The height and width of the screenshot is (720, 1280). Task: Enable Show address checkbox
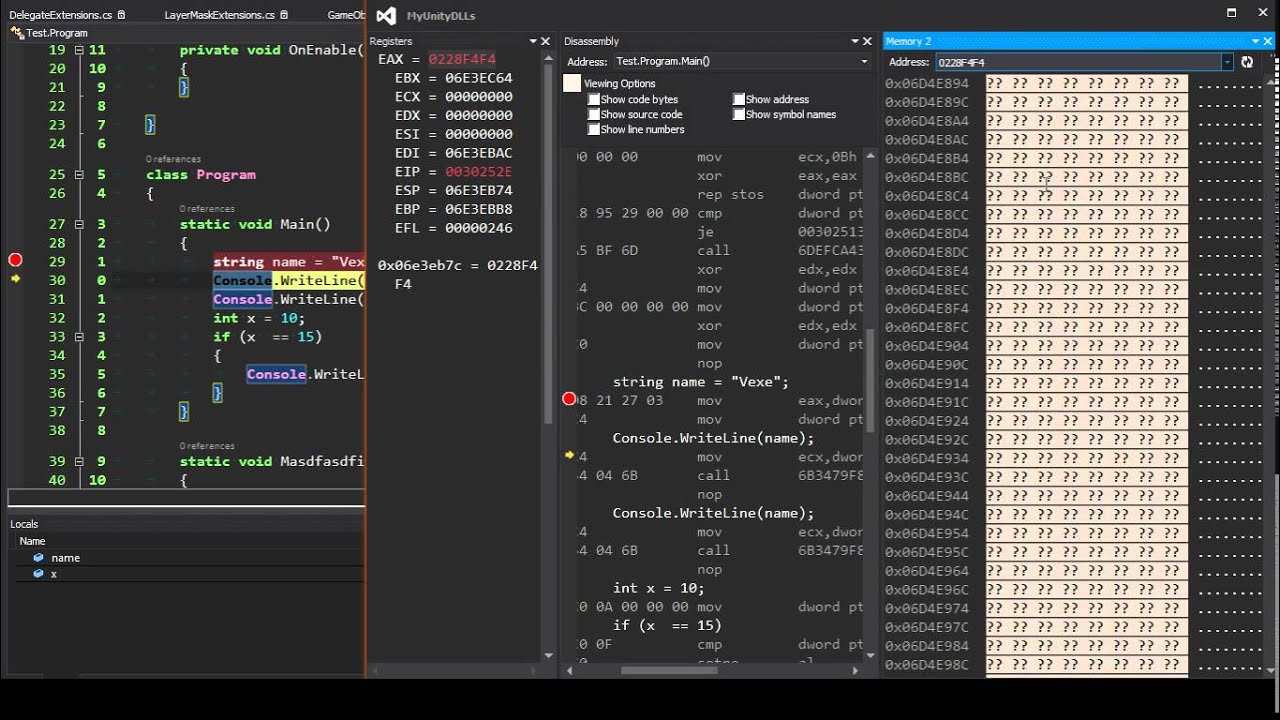(x=739, y=99)
